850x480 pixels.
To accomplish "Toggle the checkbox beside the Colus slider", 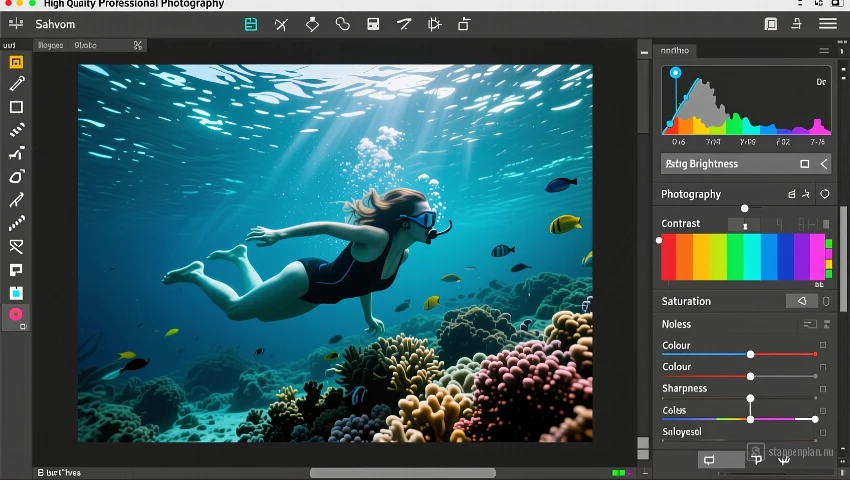I will [823, 411].
